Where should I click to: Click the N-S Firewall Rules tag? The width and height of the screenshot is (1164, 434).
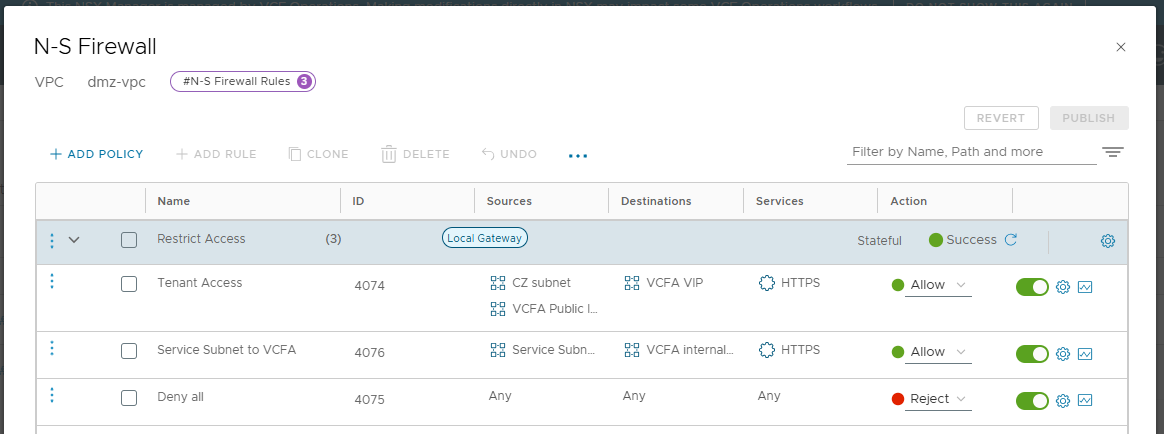[x=243, y=82]
